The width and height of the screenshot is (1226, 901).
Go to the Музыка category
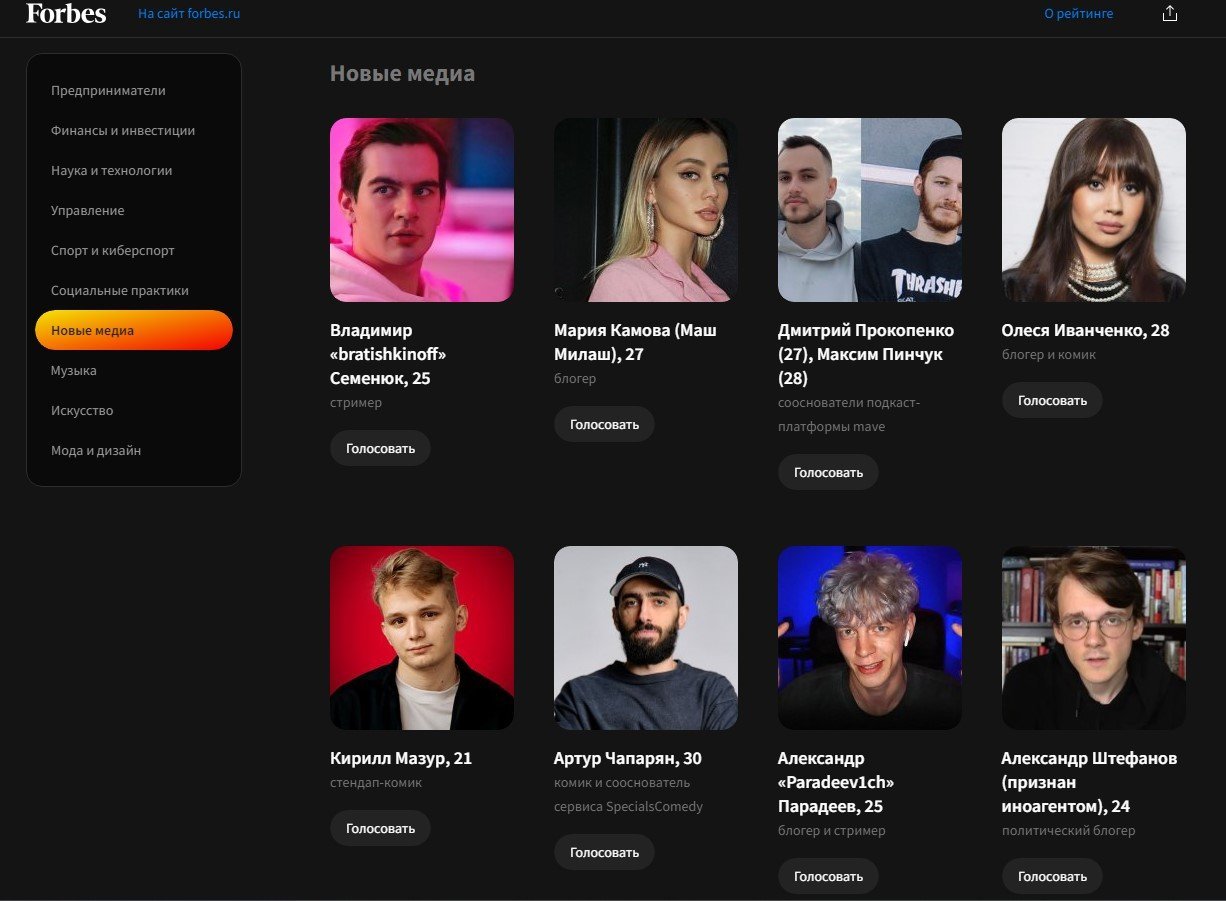(134, 371)
